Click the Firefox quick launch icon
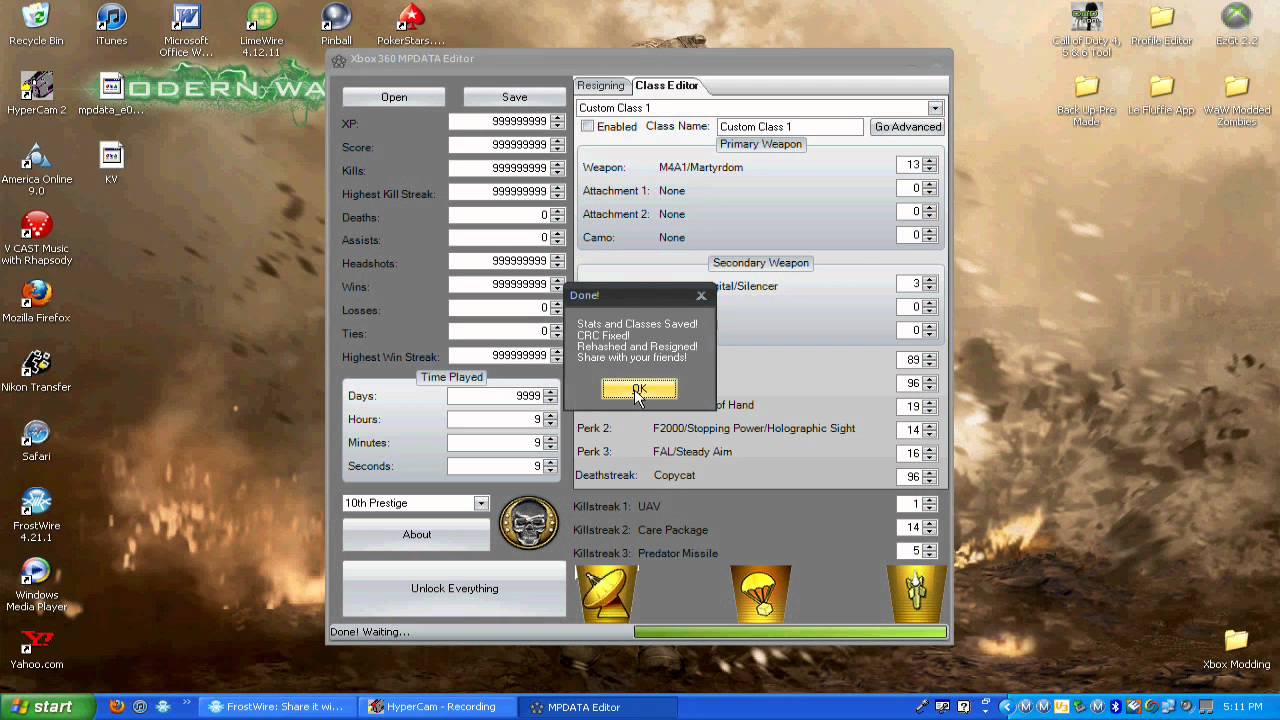Viewport: 1280px width, 720px height. [x=116, y=707]
